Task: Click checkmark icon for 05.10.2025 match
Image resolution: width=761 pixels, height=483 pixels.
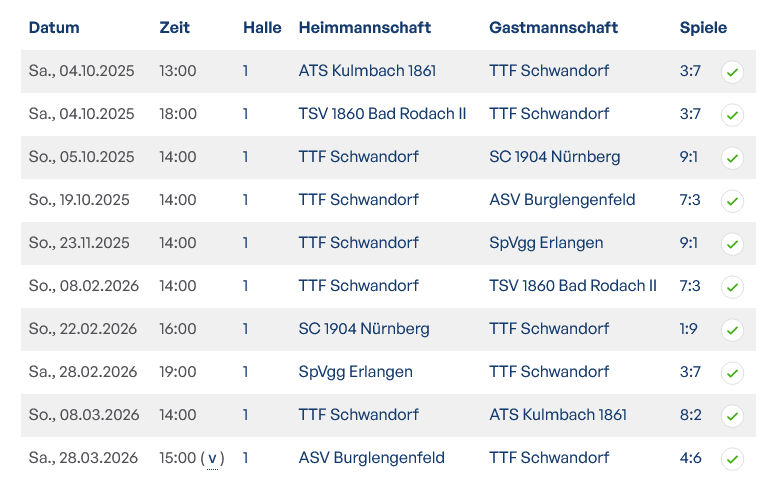Action: 732,158
